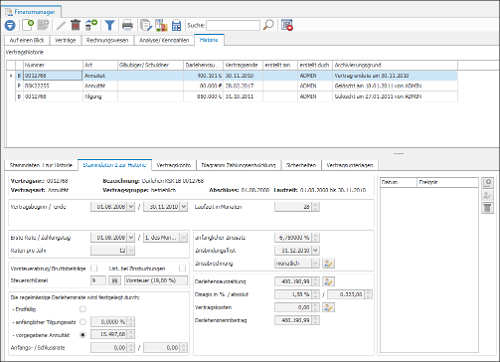
Task: Switch to the Rechnungswesen tab
Action: [107, 40]
